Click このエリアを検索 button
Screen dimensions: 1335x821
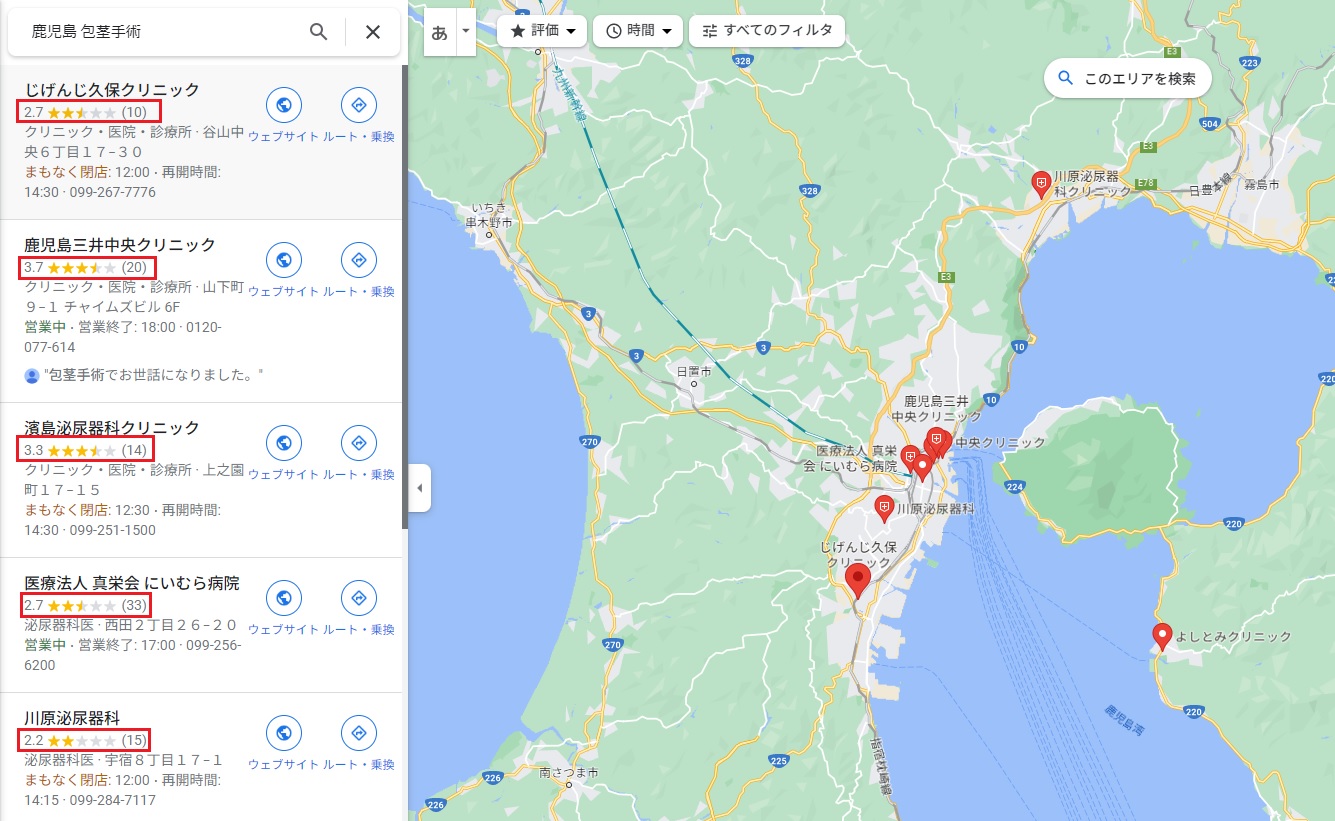(x=1128, y=78)
